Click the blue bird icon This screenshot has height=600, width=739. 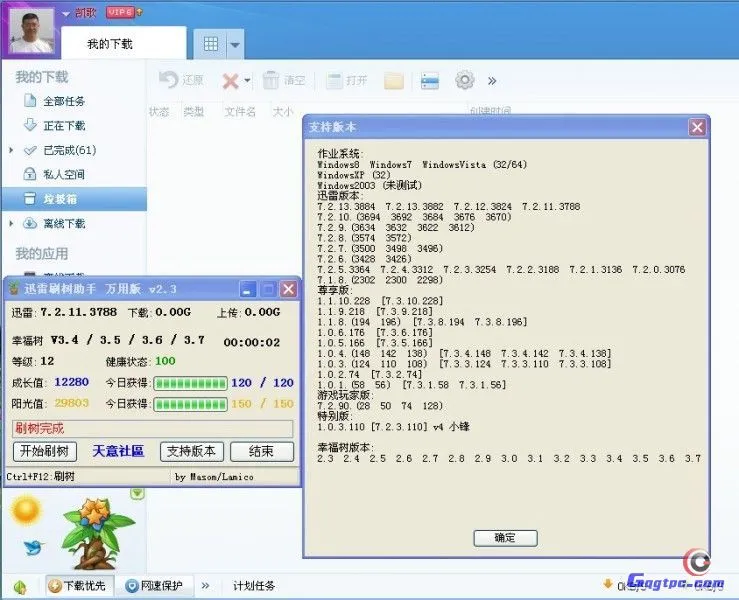(x=33, y=547)
